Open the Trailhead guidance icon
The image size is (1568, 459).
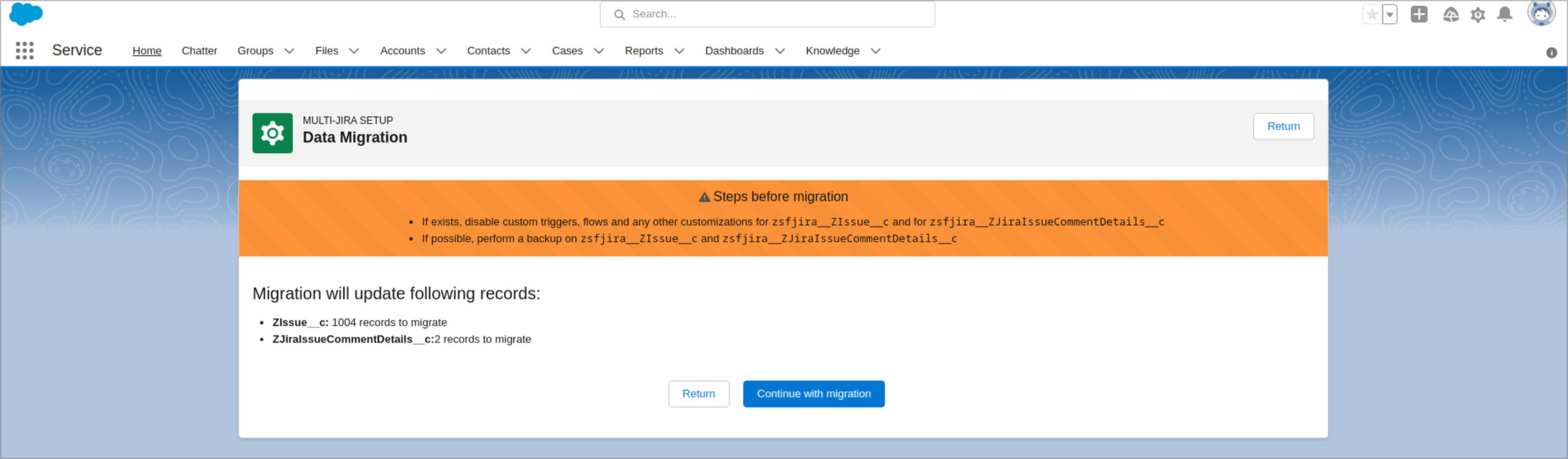coord(1450,14)
